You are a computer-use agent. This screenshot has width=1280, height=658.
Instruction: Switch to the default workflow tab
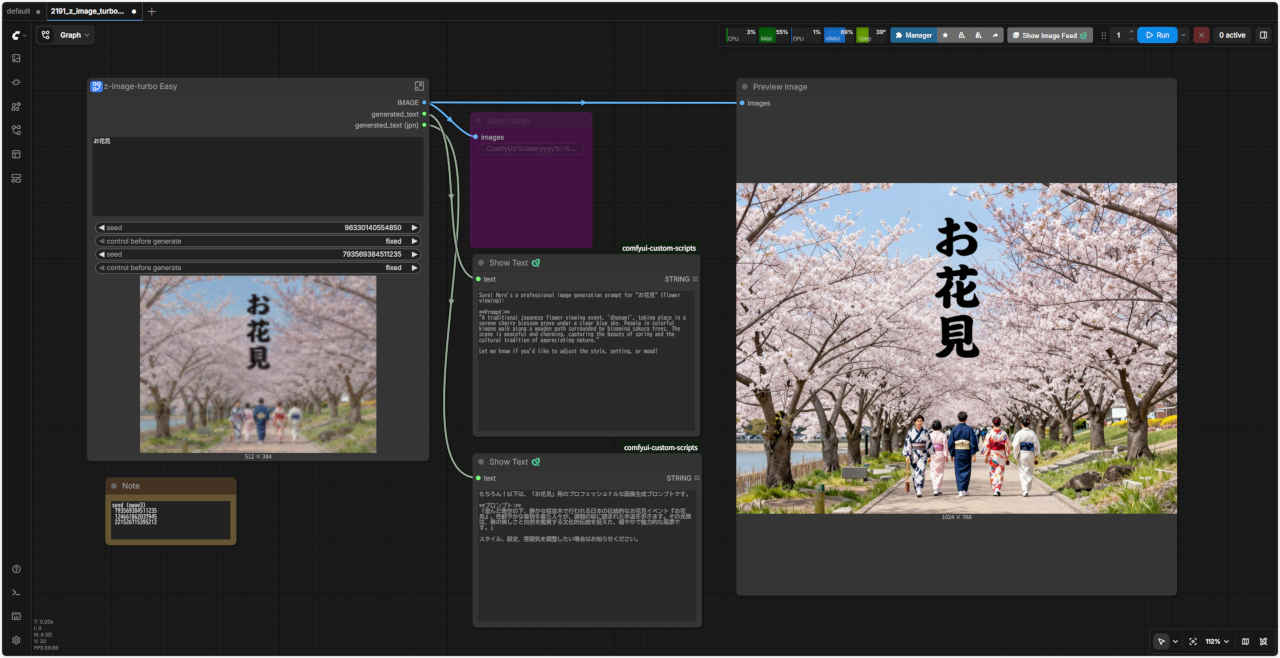(x=18, y=11)
